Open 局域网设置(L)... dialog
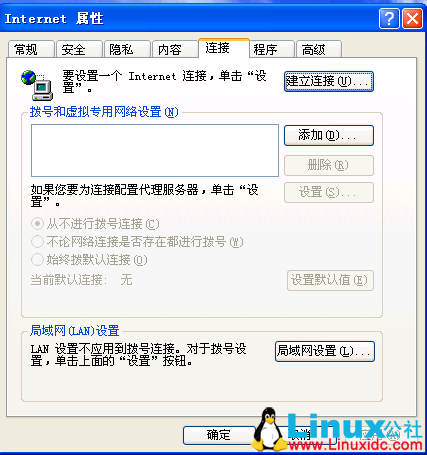 [325, 351]
